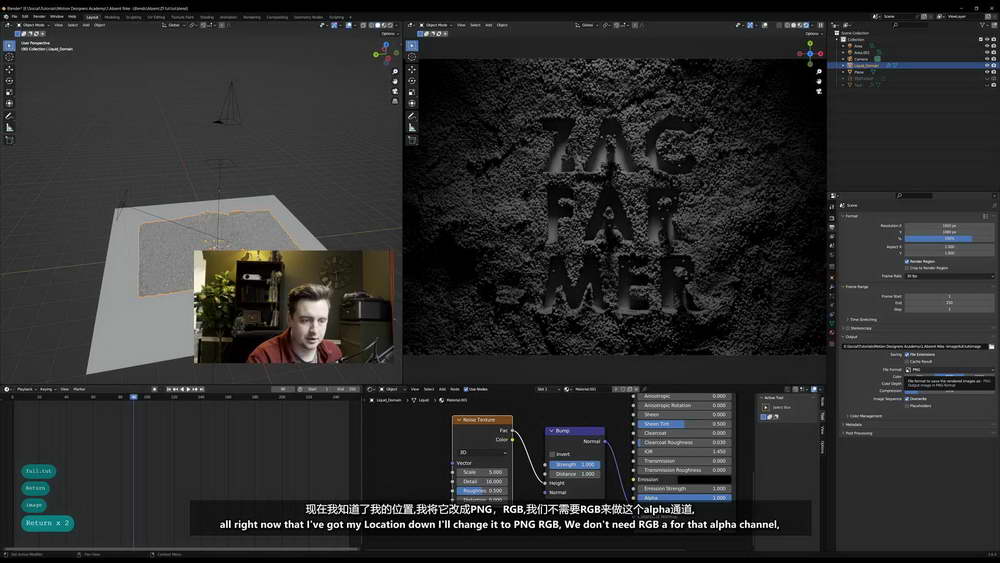Toggle Use Nodes checkbox in shader editor
Screen dimensions: 1000x563
pos(466,389)
